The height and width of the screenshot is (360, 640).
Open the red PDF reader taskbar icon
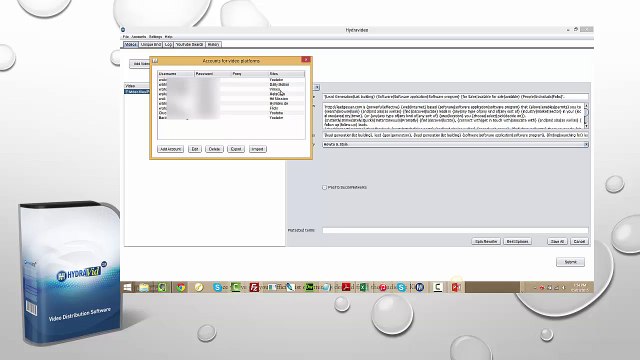[347, 287]
